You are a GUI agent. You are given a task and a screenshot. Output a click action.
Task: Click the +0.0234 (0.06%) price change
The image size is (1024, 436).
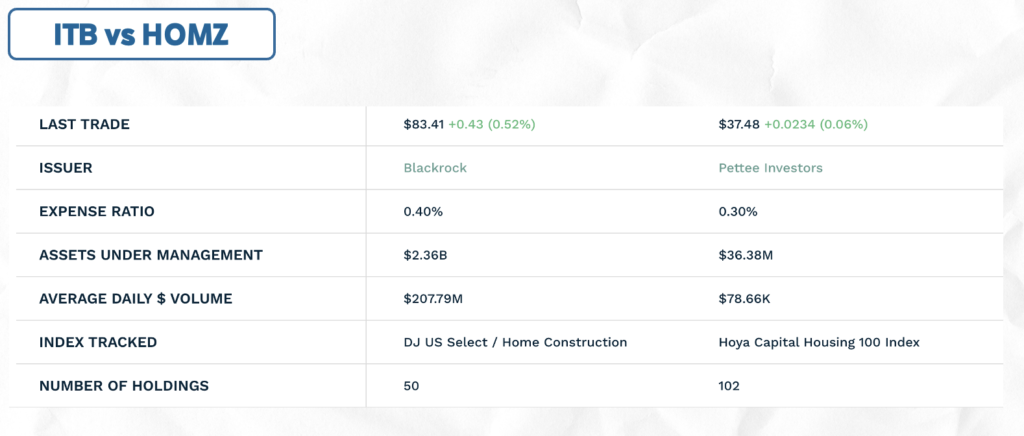coord(816,124)
